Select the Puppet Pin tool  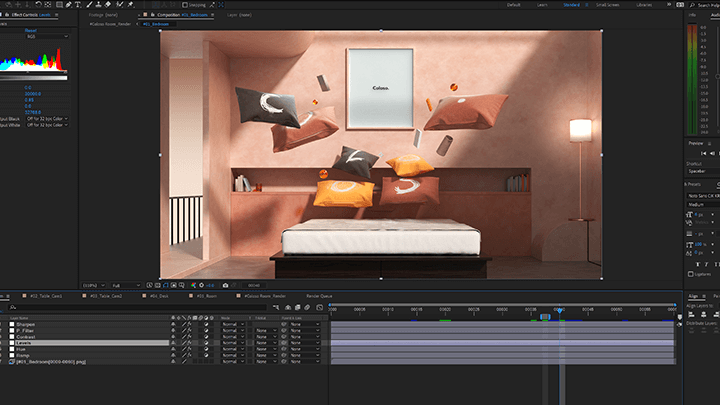[x=130, y=5]
